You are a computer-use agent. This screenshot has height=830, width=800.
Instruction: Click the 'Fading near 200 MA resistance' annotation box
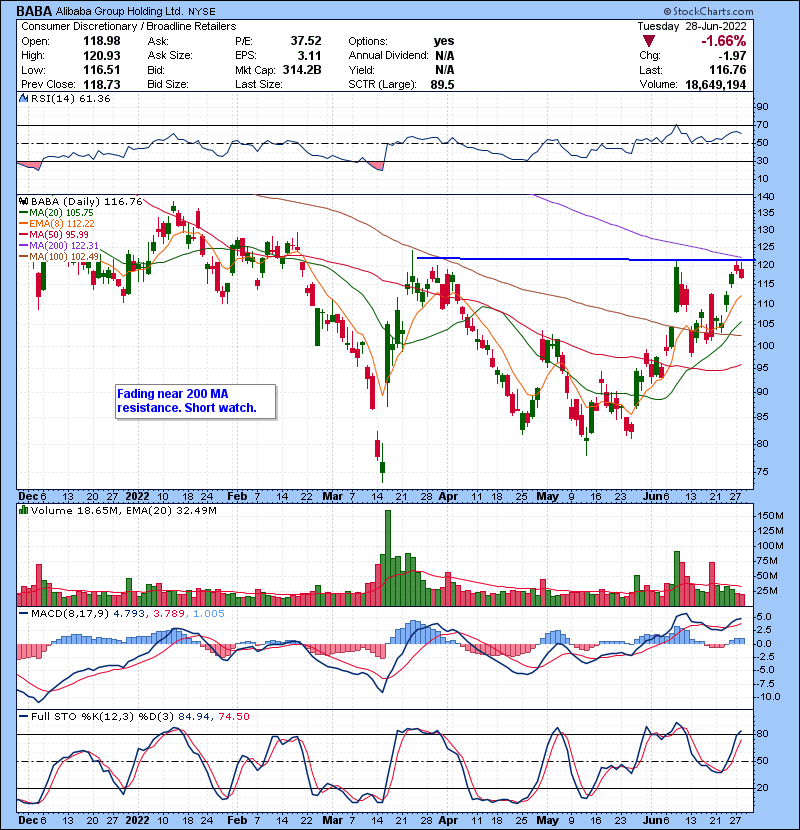coord(195,401)
